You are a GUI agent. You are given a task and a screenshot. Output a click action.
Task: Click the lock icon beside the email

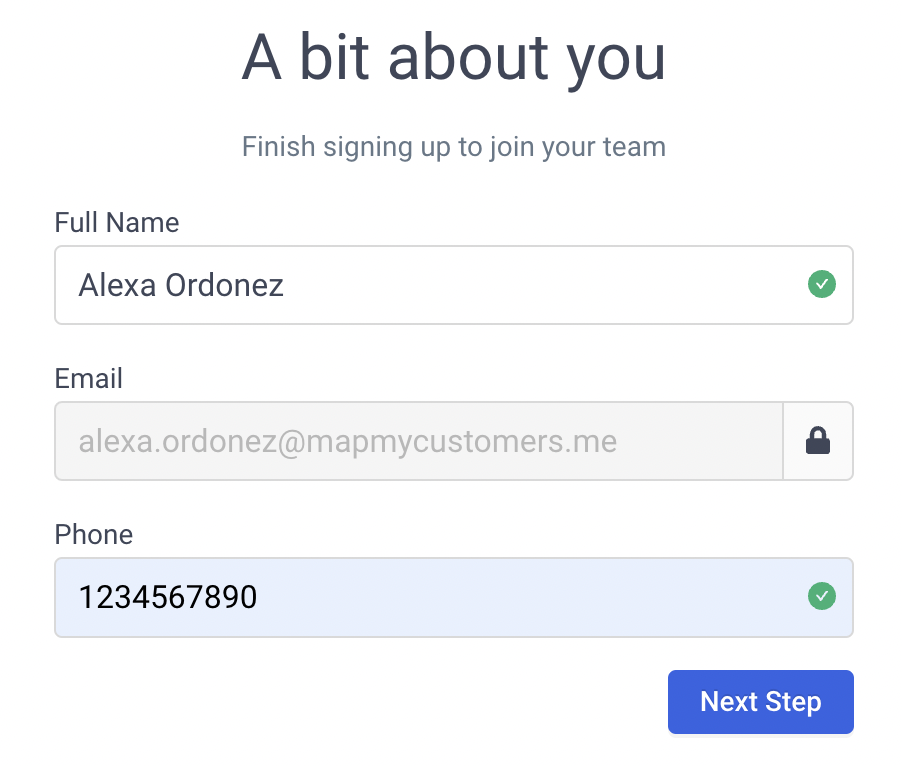pos(817,441)
